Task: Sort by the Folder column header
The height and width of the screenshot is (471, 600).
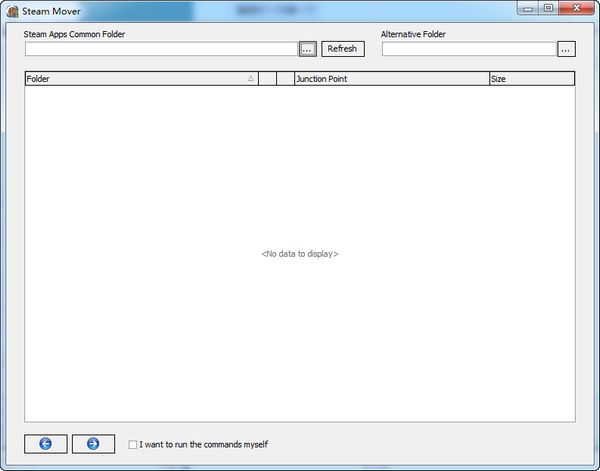Action: pos(142,79)
